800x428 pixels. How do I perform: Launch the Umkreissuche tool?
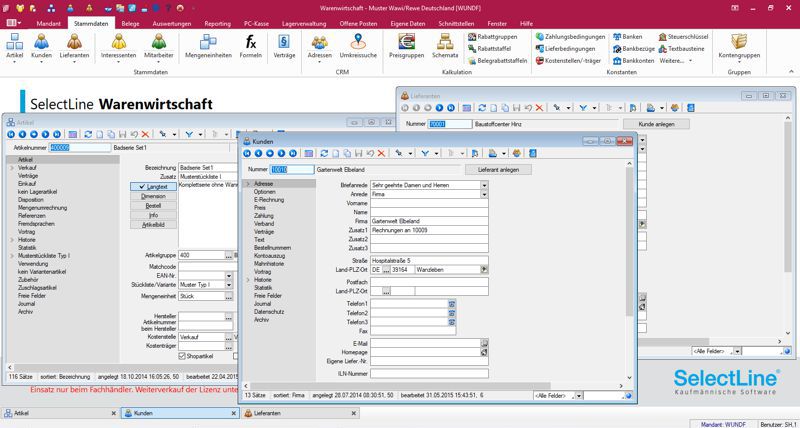point(358,46)
